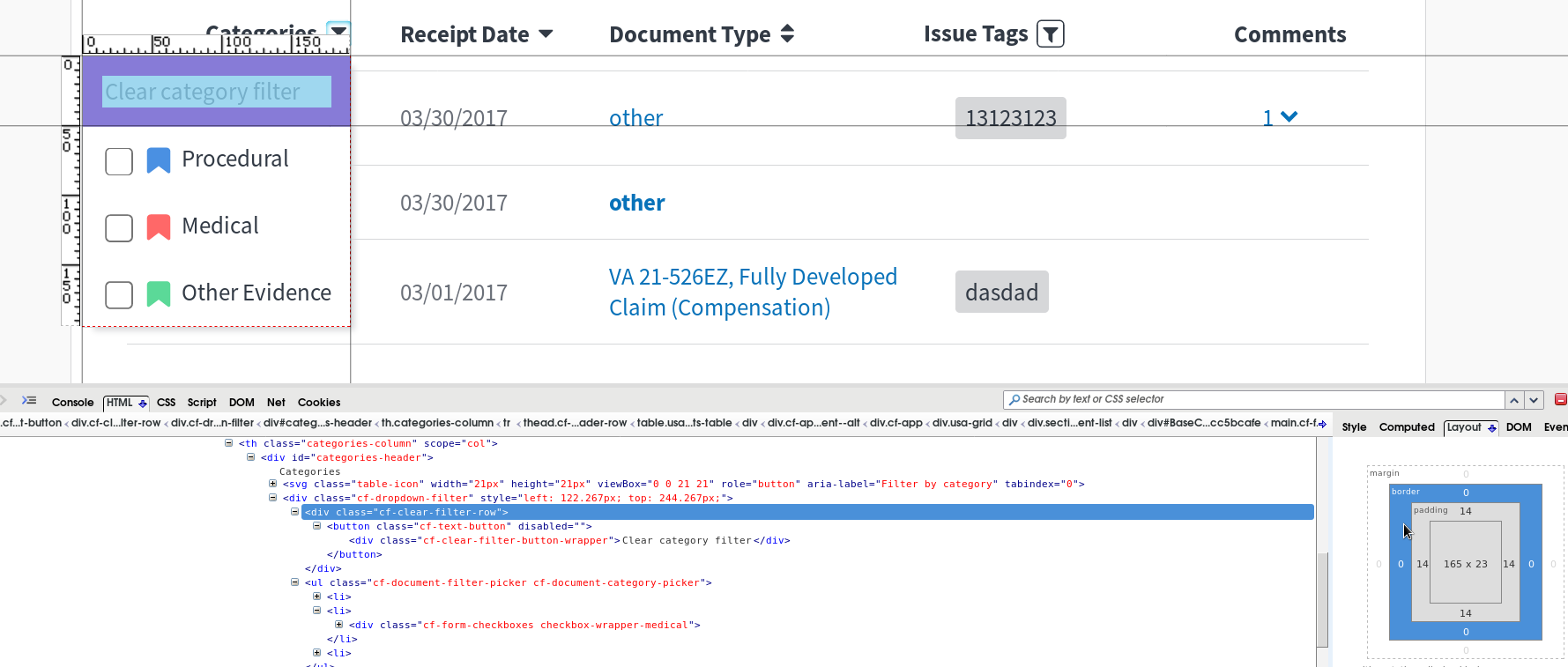Image resolution: width=1568 pixels, height=667 pixels.
Task: Open the Layout tab options dropdown arrow
Action: point(1491,428)
